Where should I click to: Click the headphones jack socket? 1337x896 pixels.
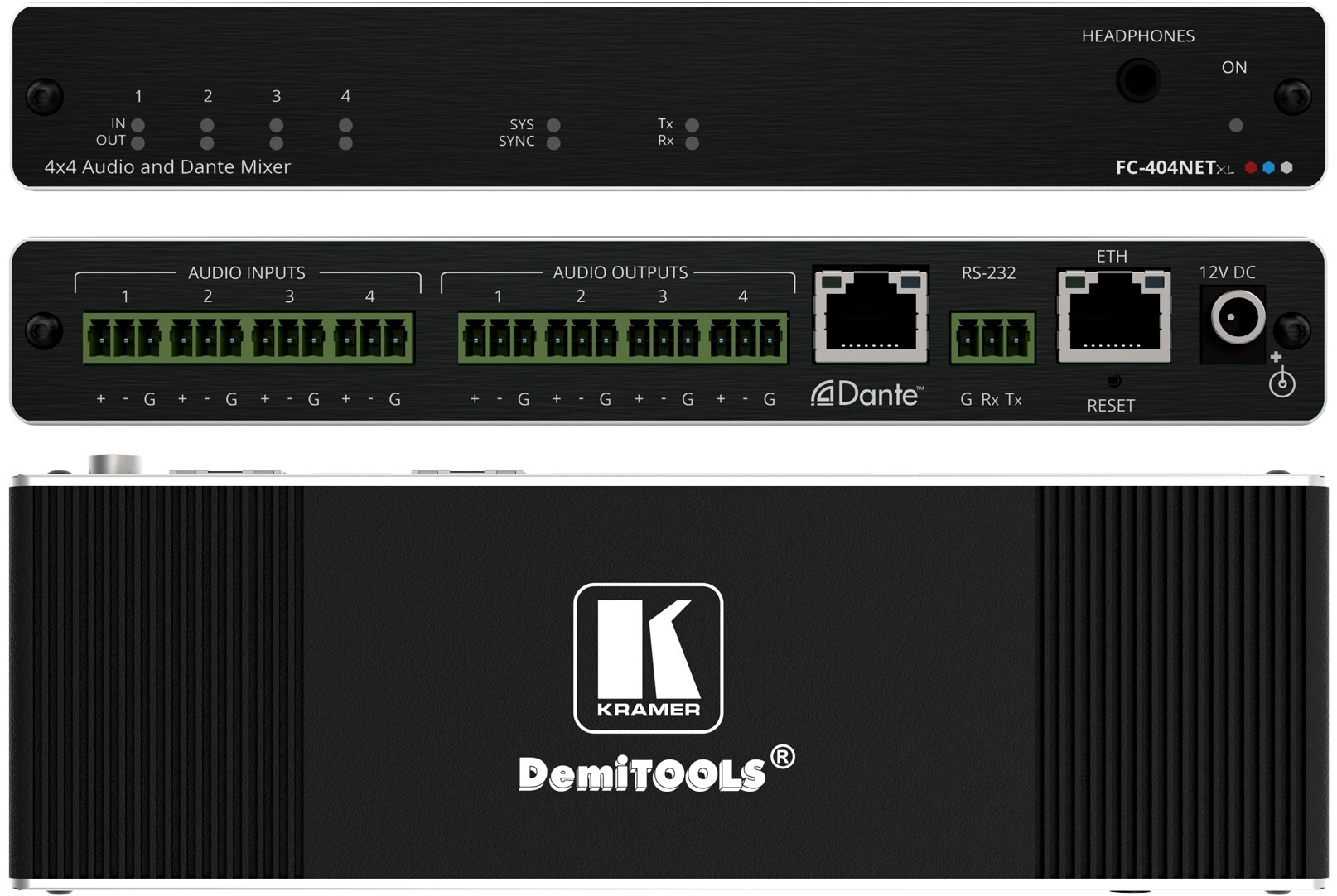pyautogui.click(x=1138, y=80)
